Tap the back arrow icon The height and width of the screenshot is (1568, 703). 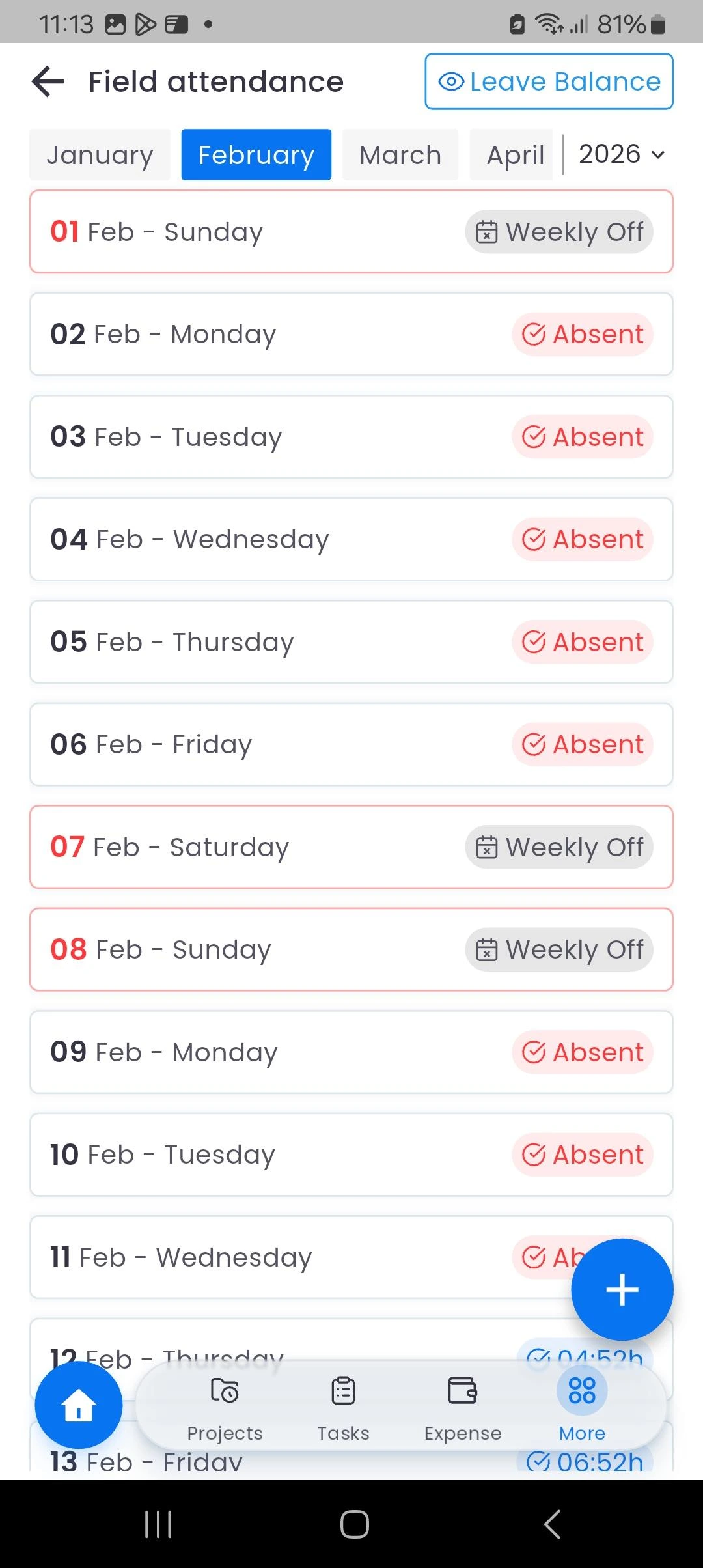click(x=48, y=82)
